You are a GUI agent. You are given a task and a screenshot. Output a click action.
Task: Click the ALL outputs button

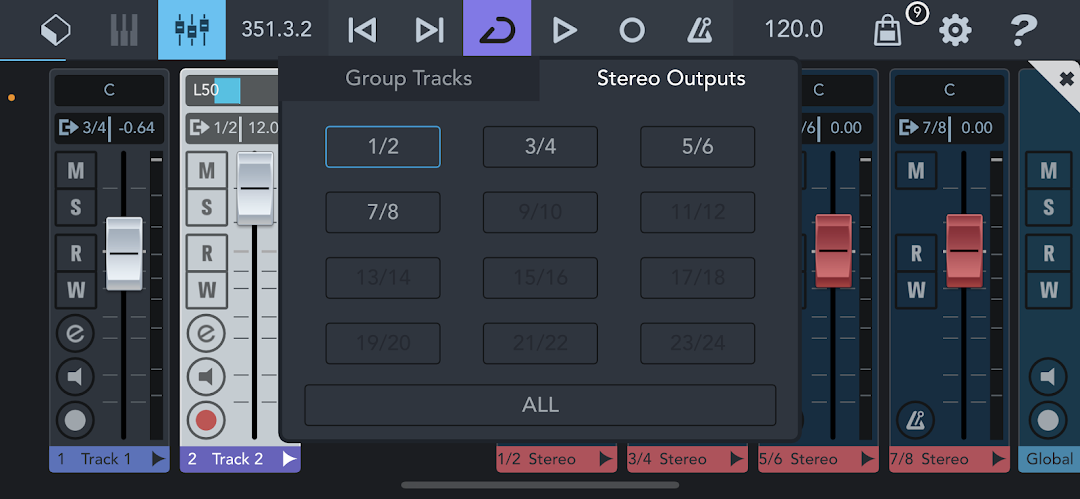[x=540, y=405]
